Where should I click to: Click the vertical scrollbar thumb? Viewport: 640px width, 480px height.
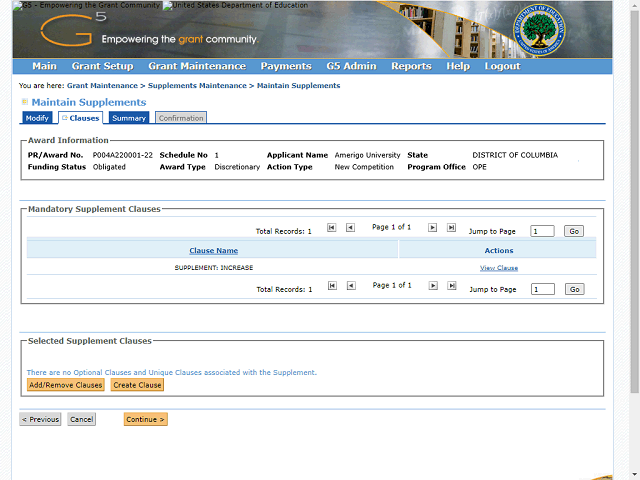coord(635,200)
